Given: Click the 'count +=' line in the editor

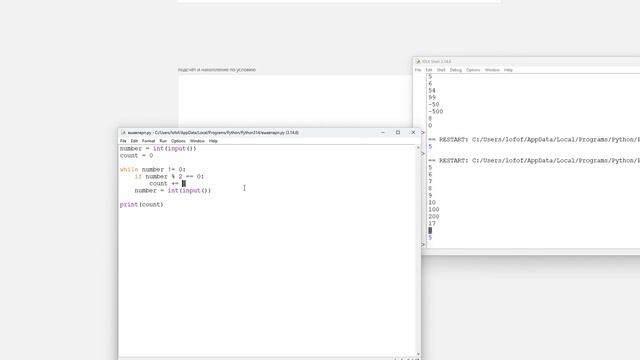Looking at the screenshot, I should (167, 184).
